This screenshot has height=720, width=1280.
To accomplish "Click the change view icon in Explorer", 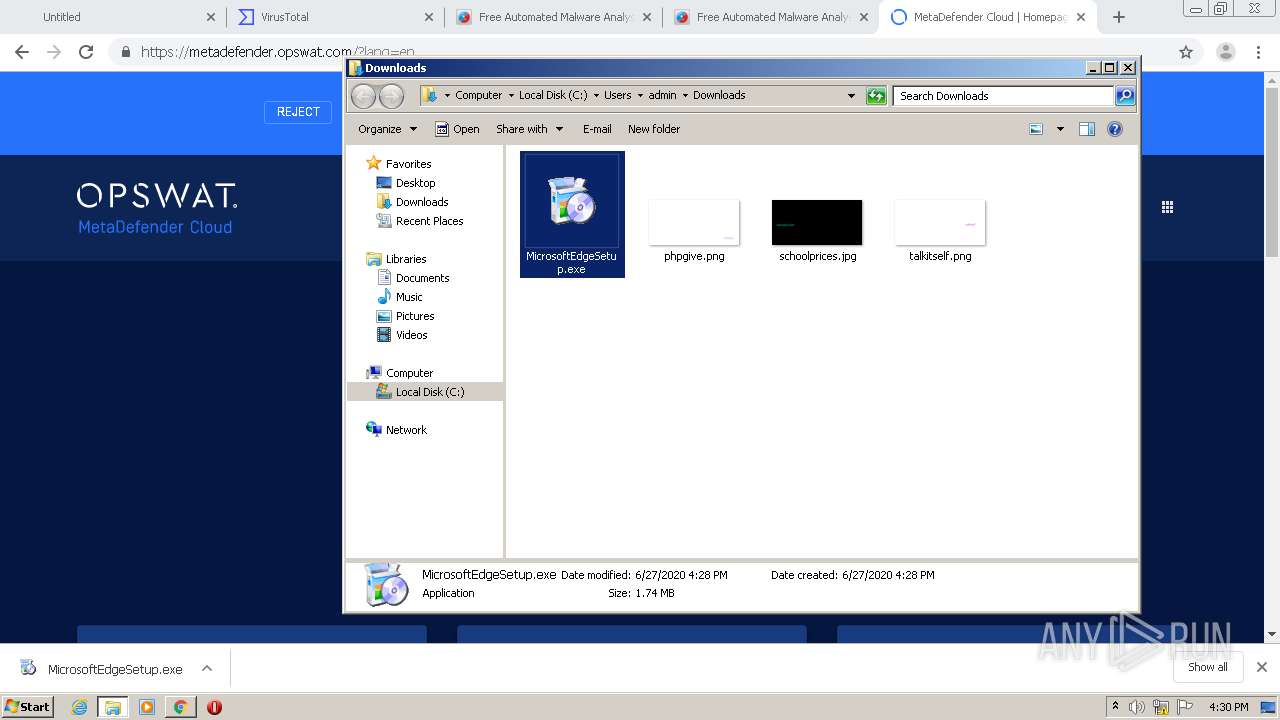I will tap(1036, 129).
